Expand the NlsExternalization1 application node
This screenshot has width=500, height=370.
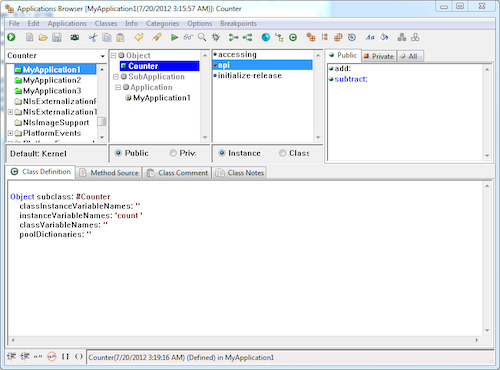[x=10, y=112]
